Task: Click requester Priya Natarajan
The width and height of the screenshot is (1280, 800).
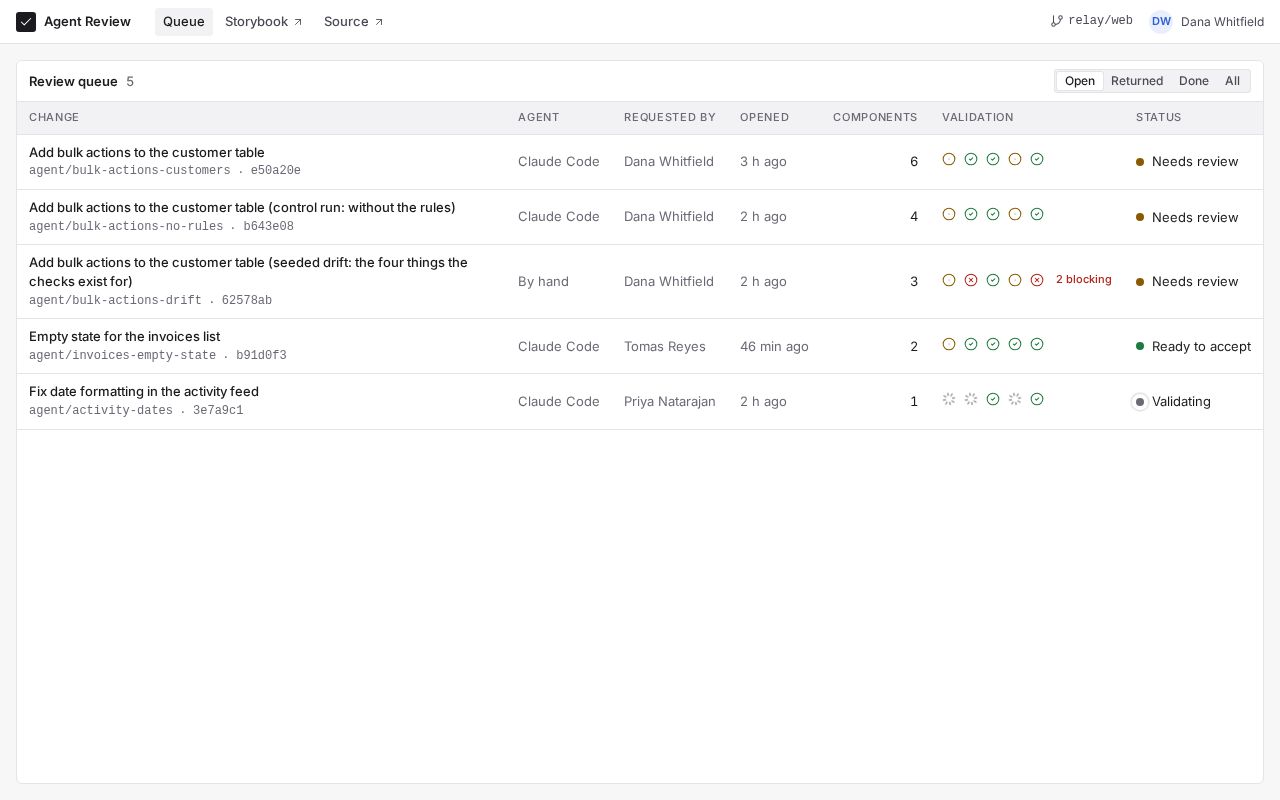Action: point(670,402)
